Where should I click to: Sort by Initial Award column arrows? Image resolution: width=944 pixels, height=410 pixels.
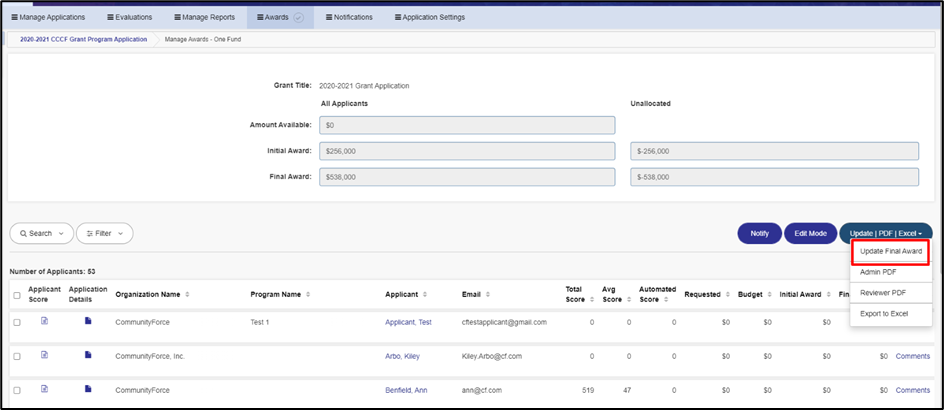[x=828, y=295]
